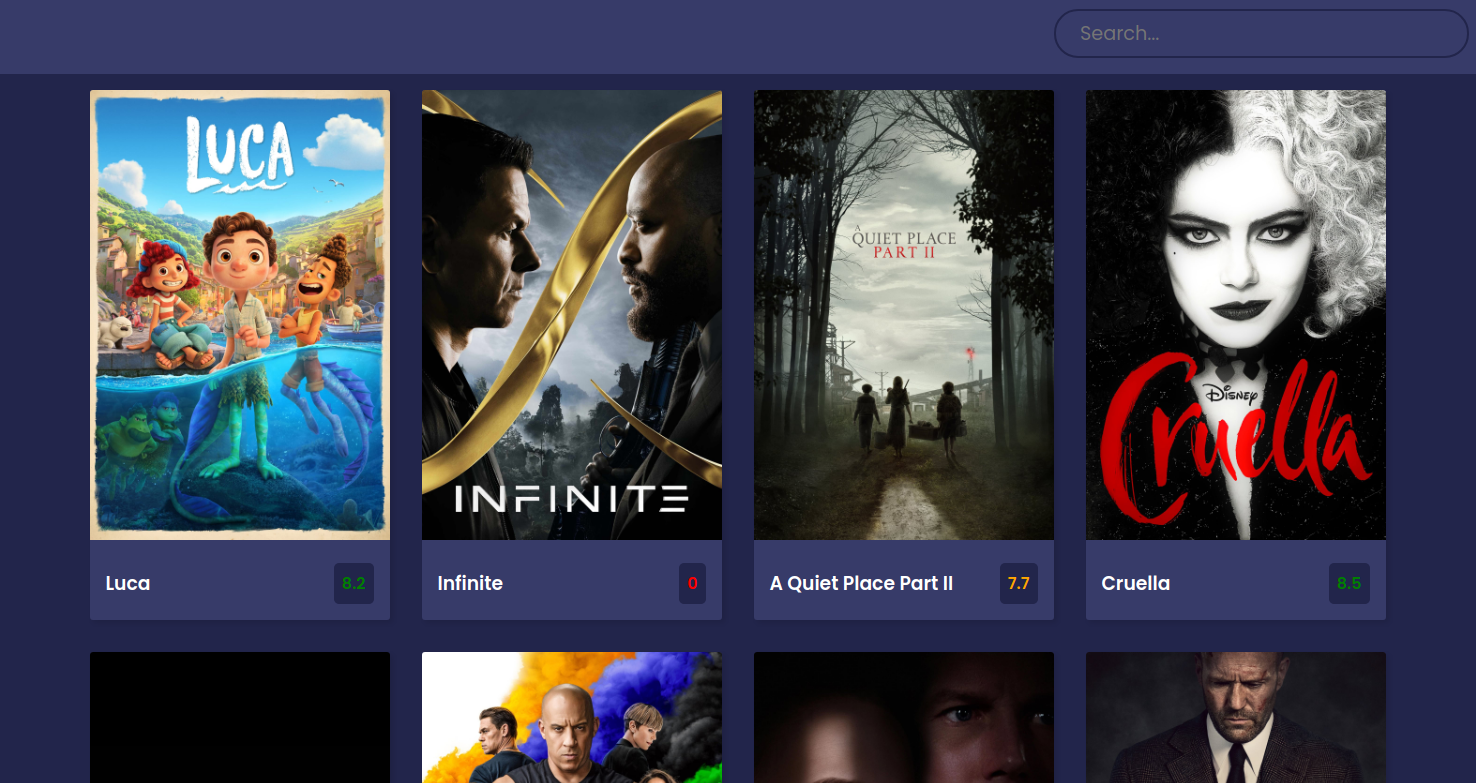1476x783 pixels.
Task: Click Infinite's red 0 rating badge
Action: tap(692, 583)
